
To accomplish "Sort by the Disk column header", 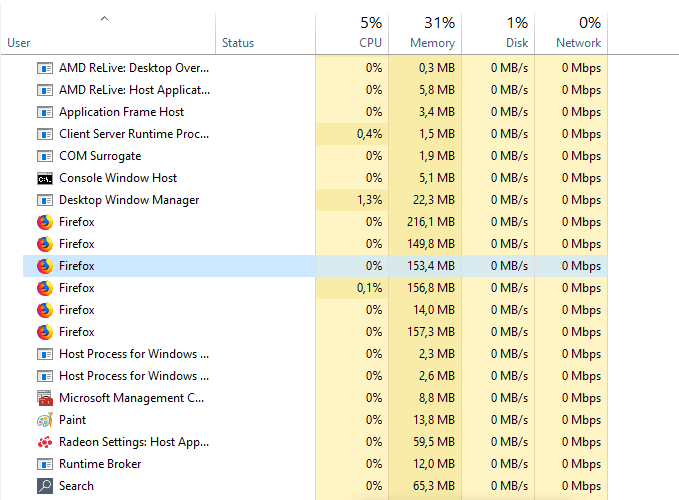I will [x=498, y=33].
